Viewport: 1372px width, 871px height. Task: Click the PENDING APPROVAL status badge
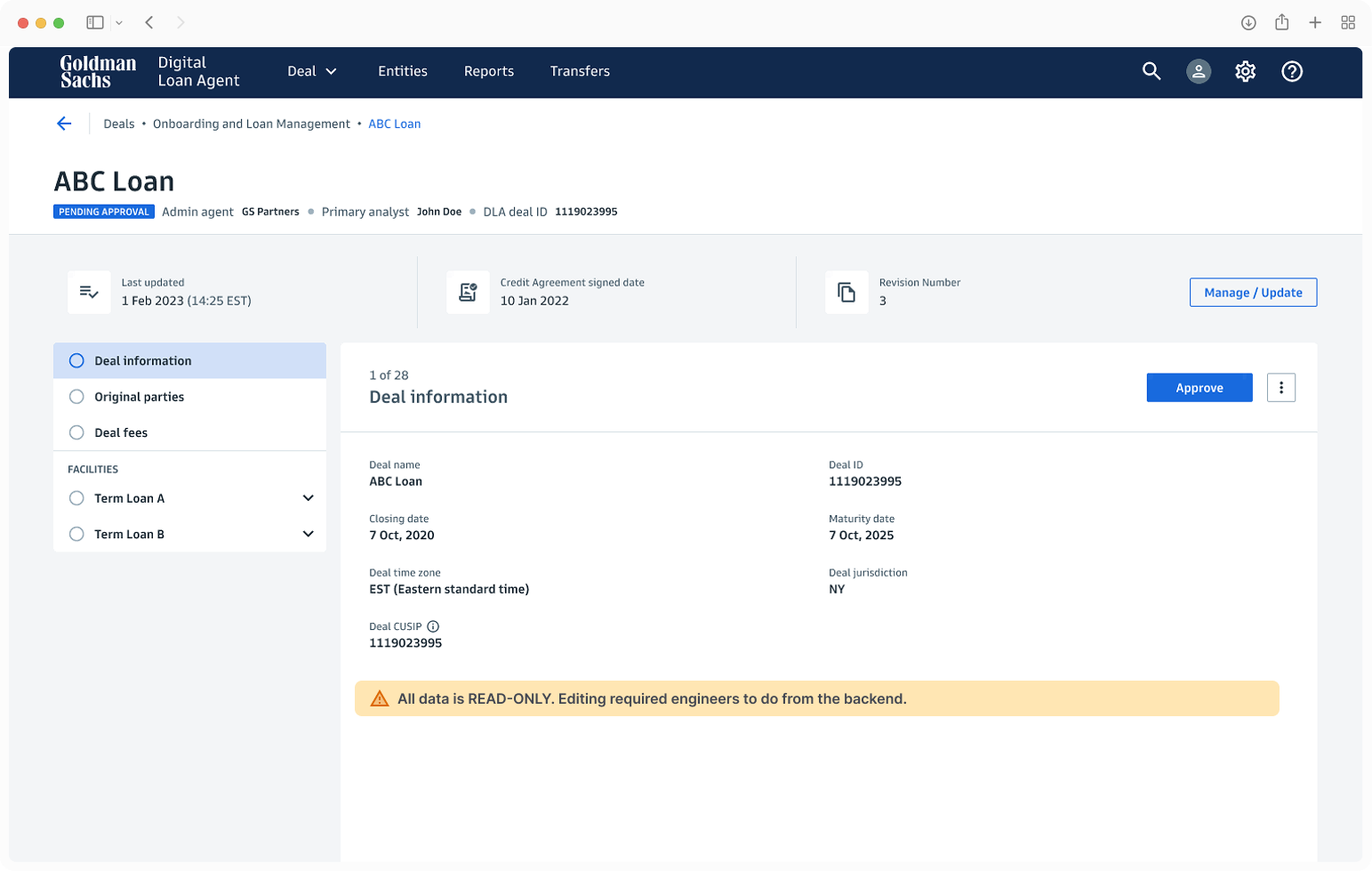(x=104, y=212)
